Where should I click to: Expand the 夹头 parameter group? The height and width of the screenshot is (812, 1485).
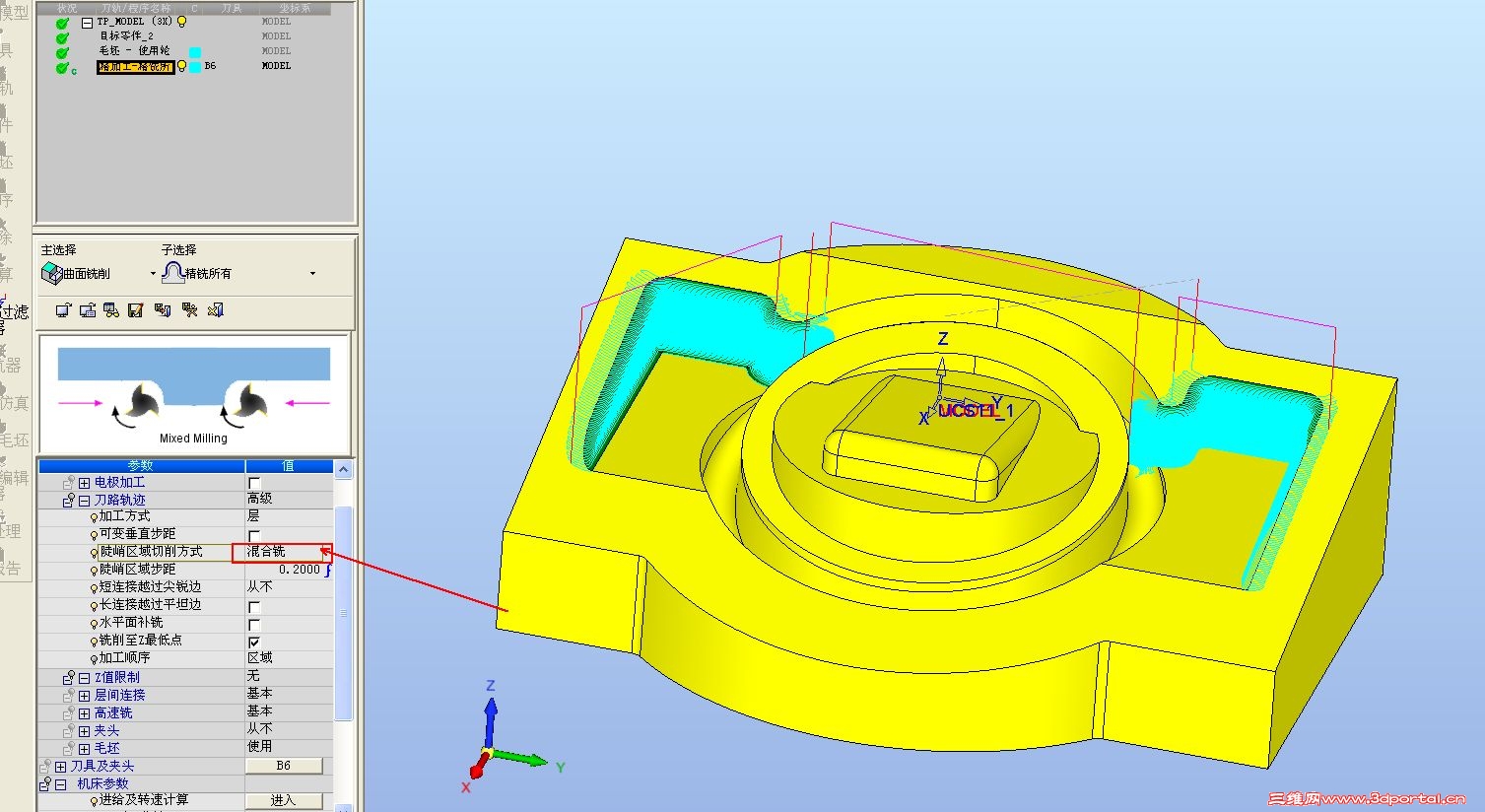pyautogui.click(x=85, y=731)
